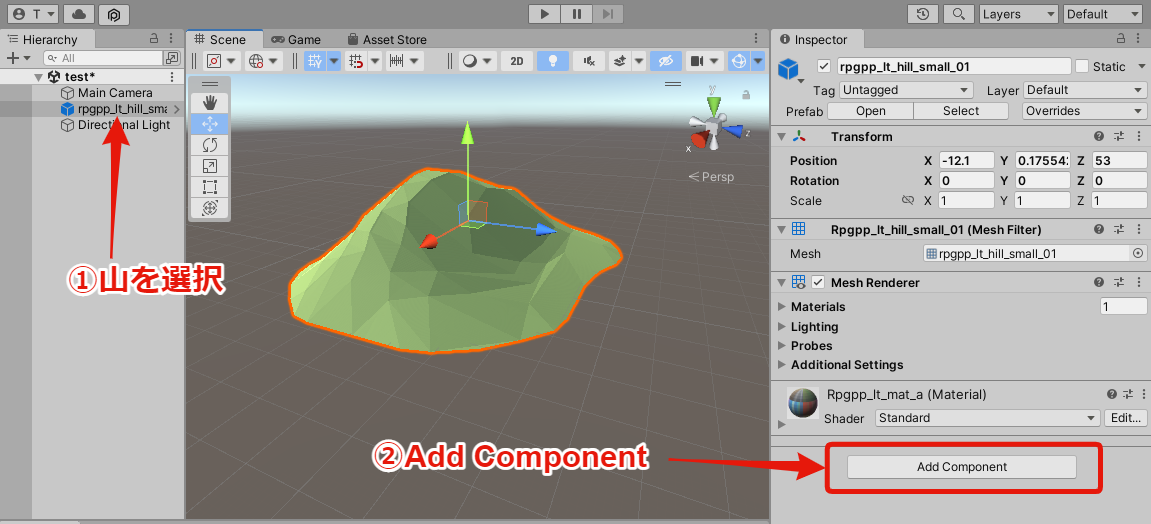
Task: Click the Hierarchy search field
Action: [103, 58]
